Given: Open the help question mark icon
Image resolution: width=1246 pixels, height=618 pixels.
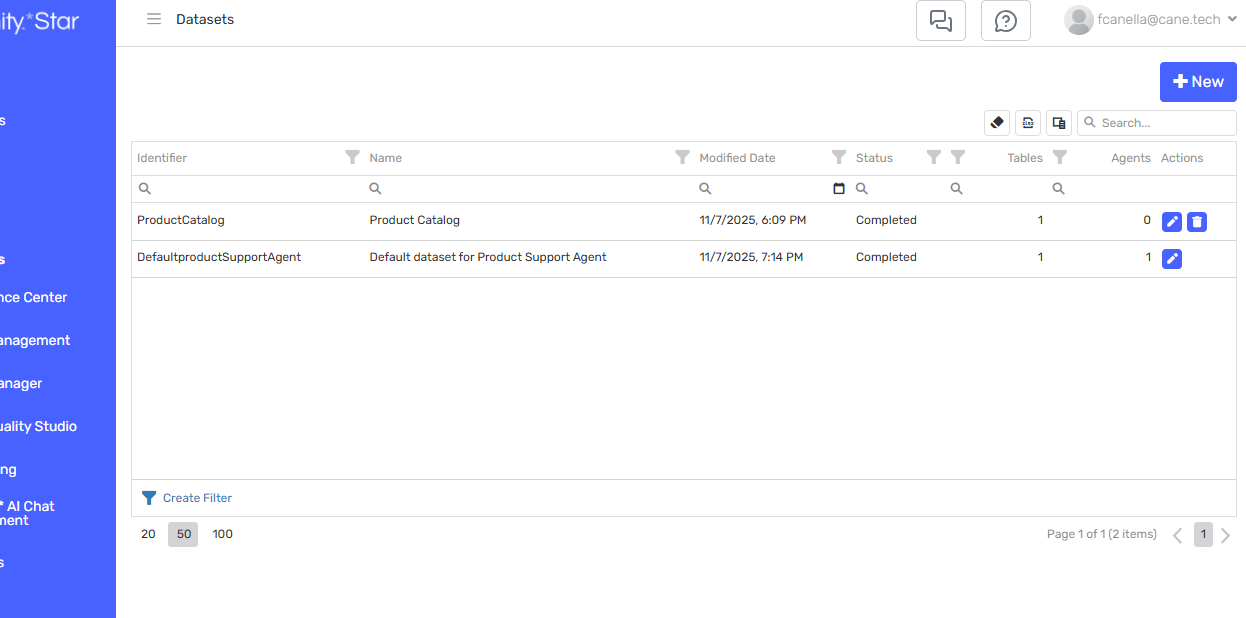Looking at the screenshot, I should coord(1005,21).
